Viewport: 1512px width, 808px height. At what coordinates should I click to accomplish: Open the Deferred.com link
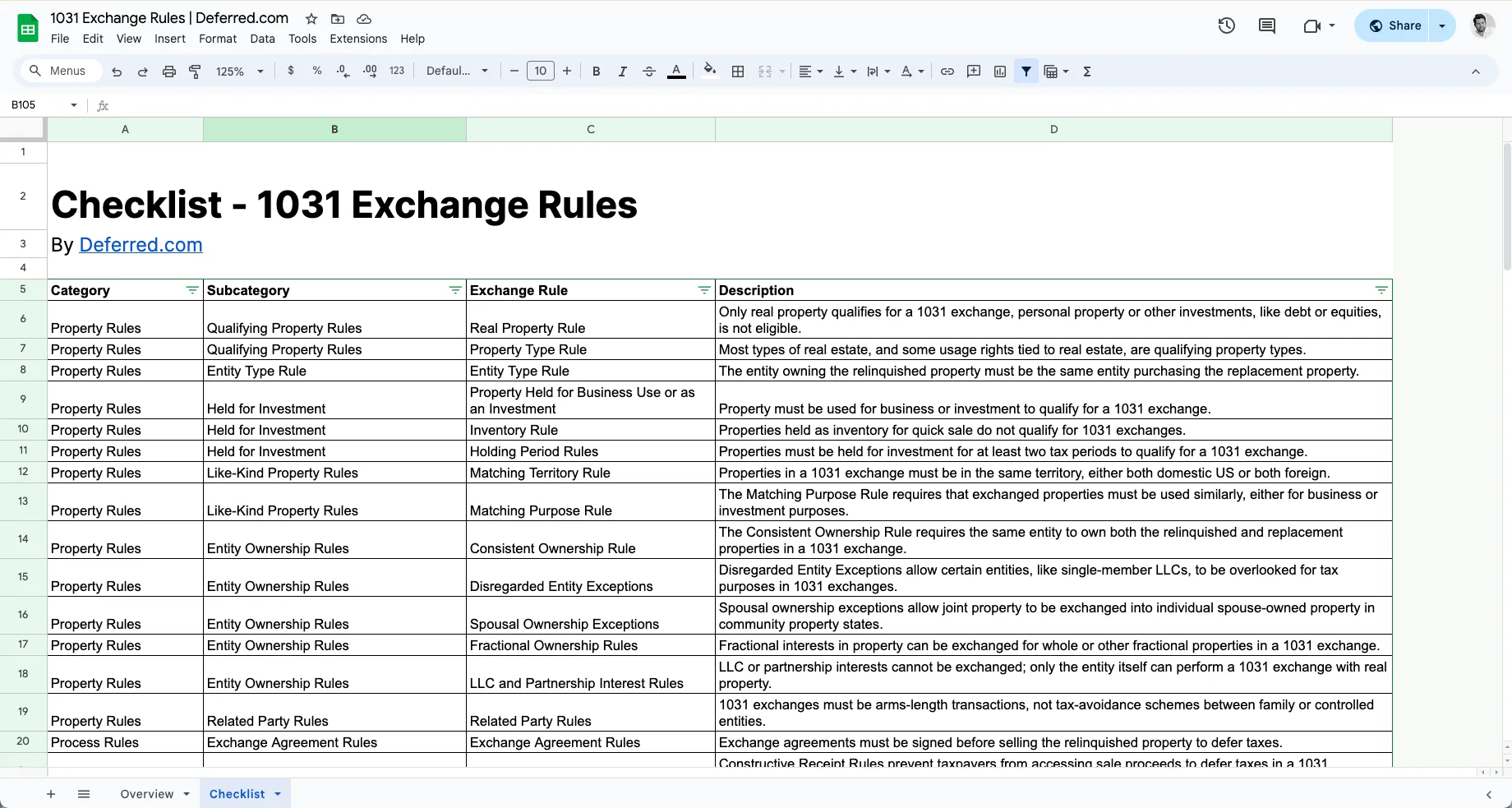pos(141,245)
